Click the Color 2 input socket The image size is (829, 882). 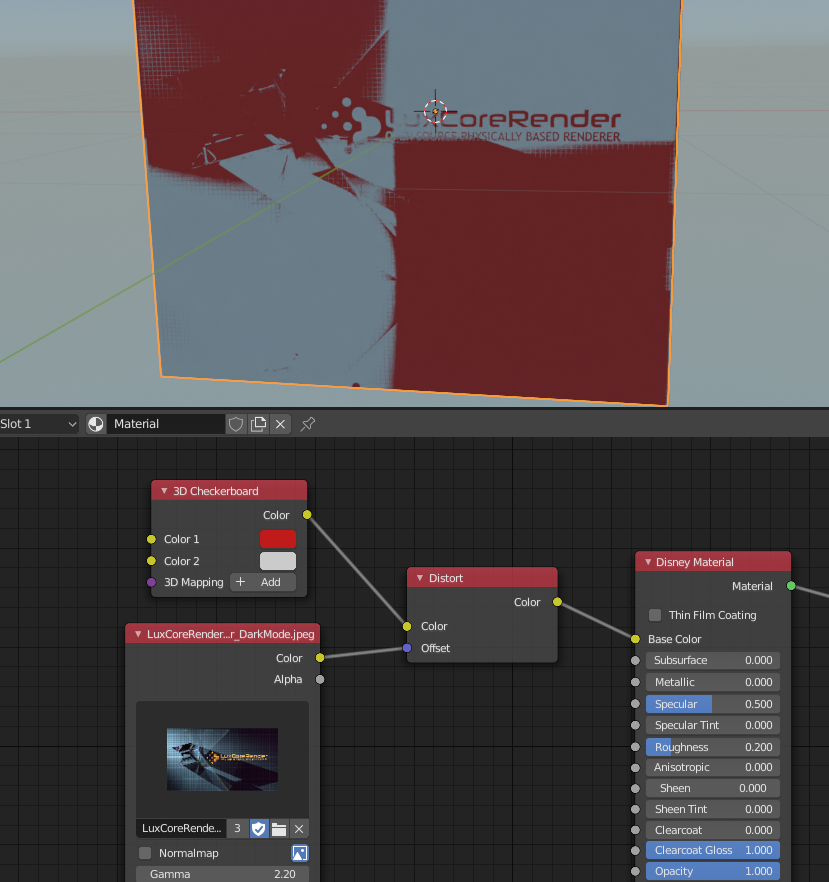(151, 561)
